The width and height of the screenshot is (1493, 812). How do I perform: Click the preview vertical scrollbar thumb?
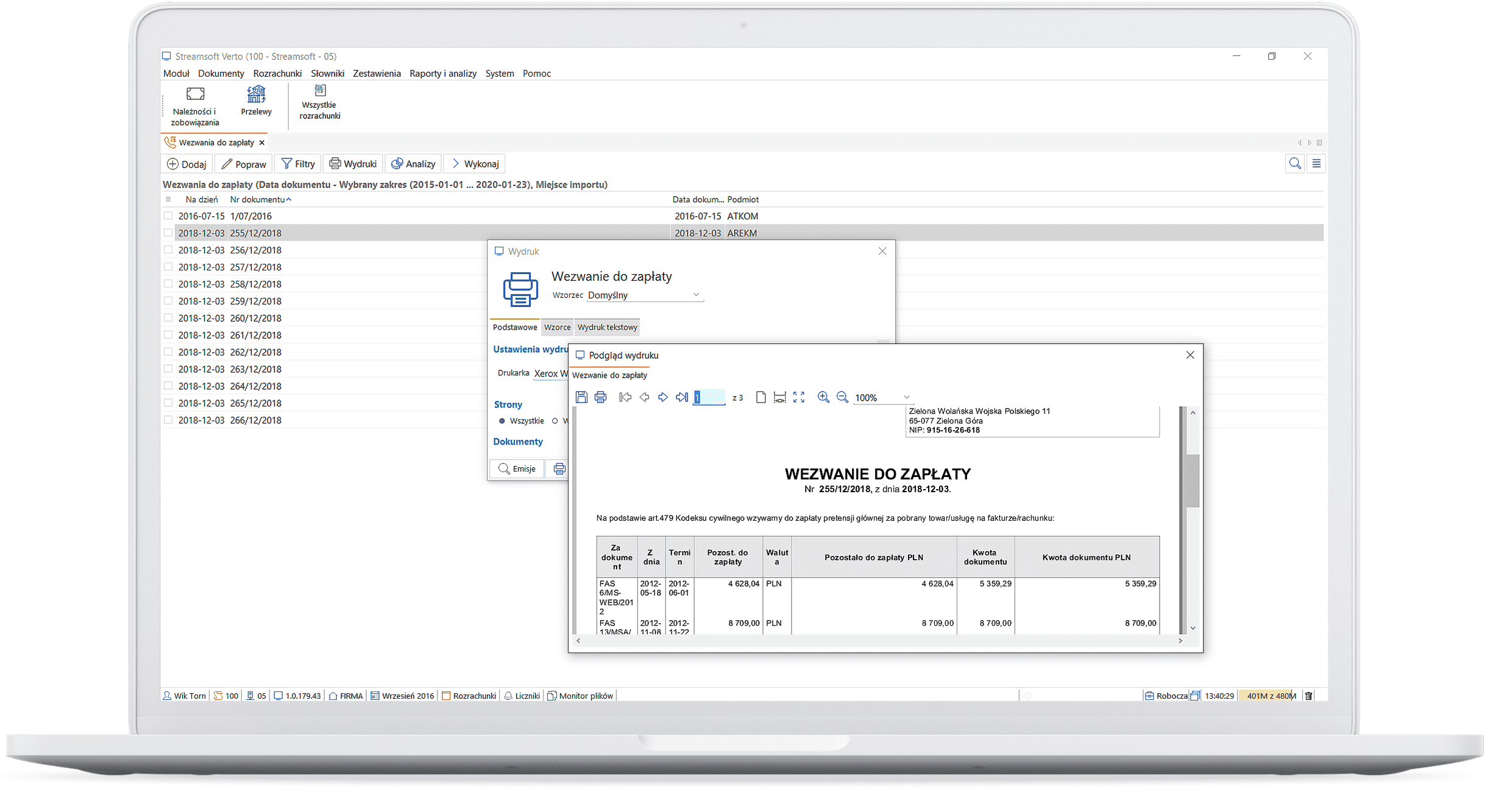click(1193, 480)
